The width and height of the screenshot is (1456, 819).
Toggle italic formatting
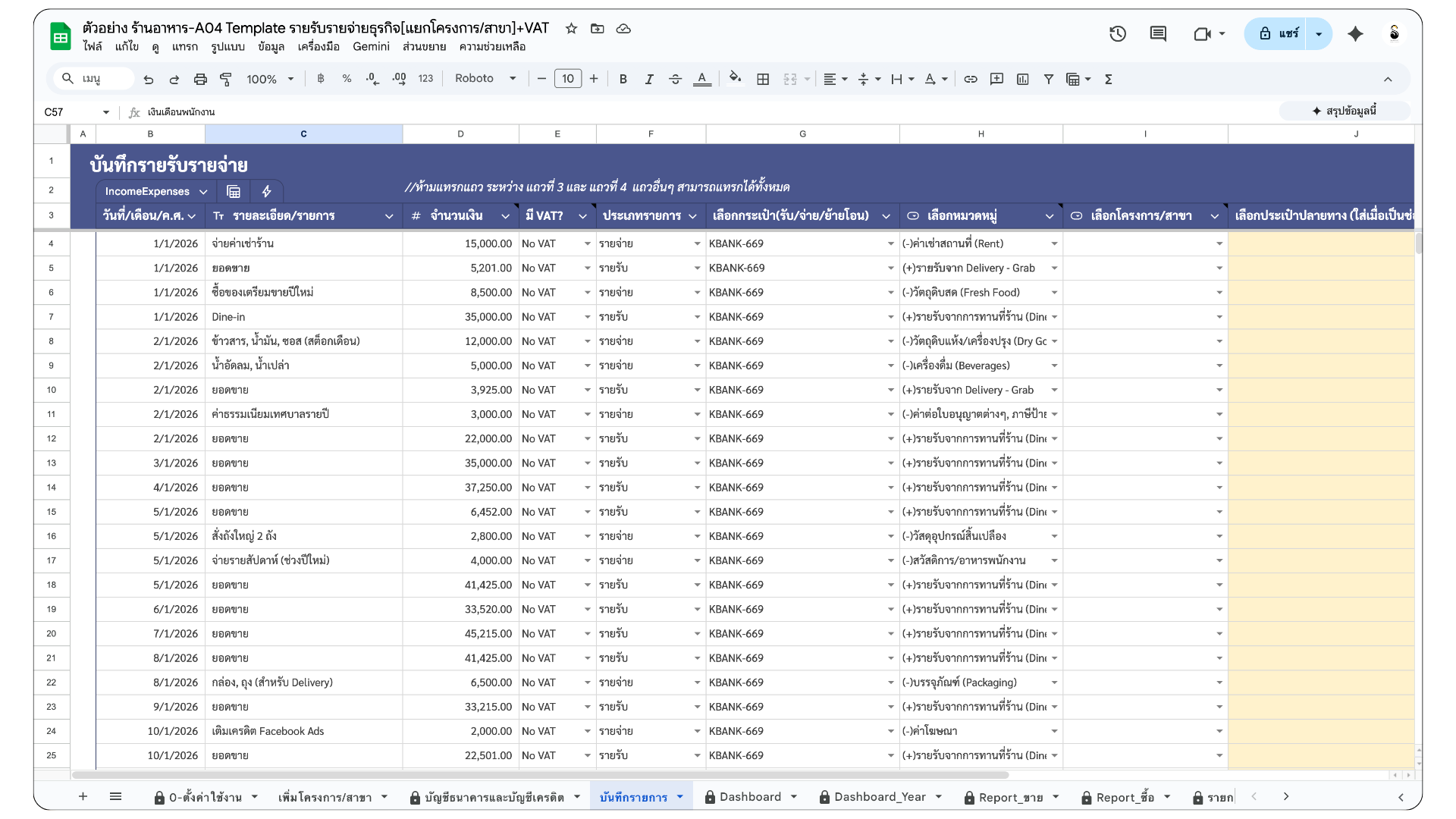tap(649, 79)
